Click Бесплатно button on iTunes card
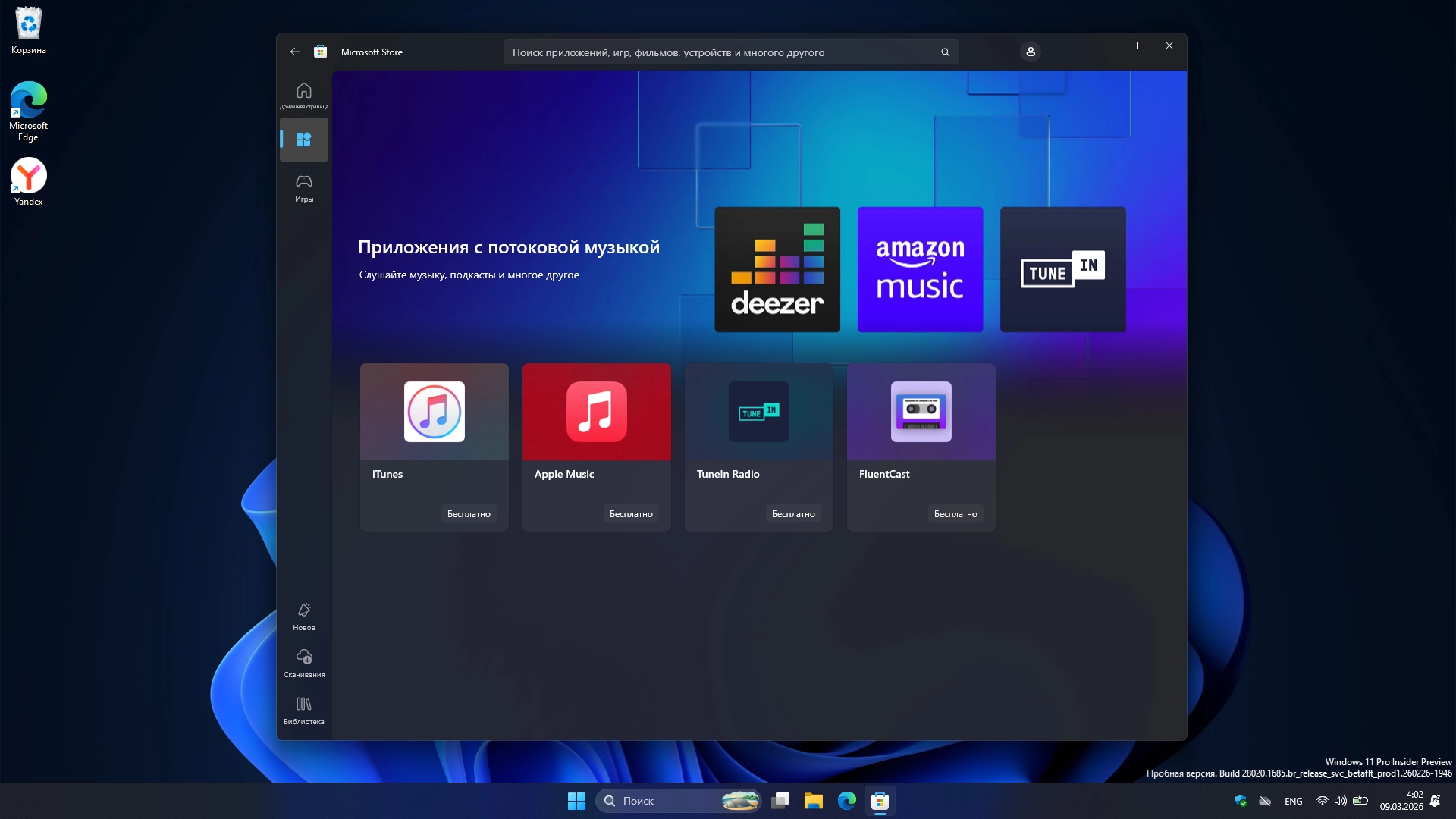This screenshot has height=819, width=1456. coord(469,514)
